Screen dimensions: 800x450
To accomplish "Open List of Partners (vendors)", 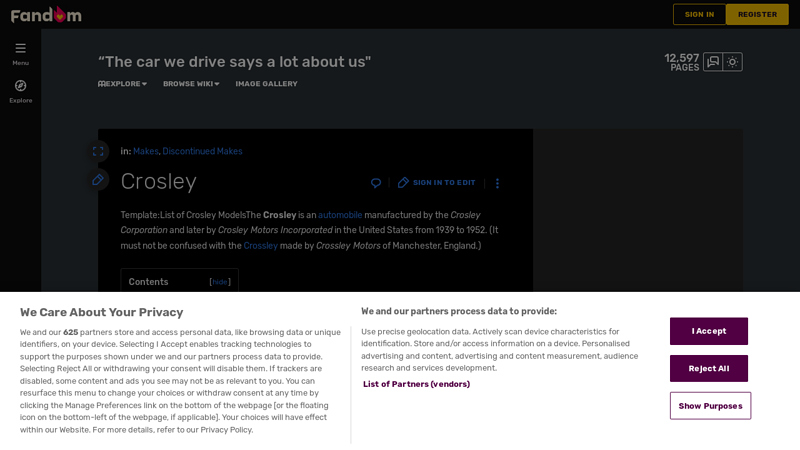I will (416, 384).
